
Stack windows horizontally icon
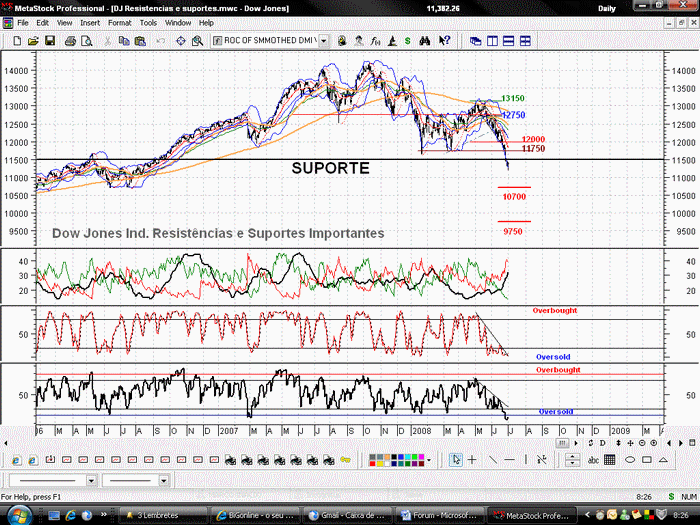tap(508, 41)
